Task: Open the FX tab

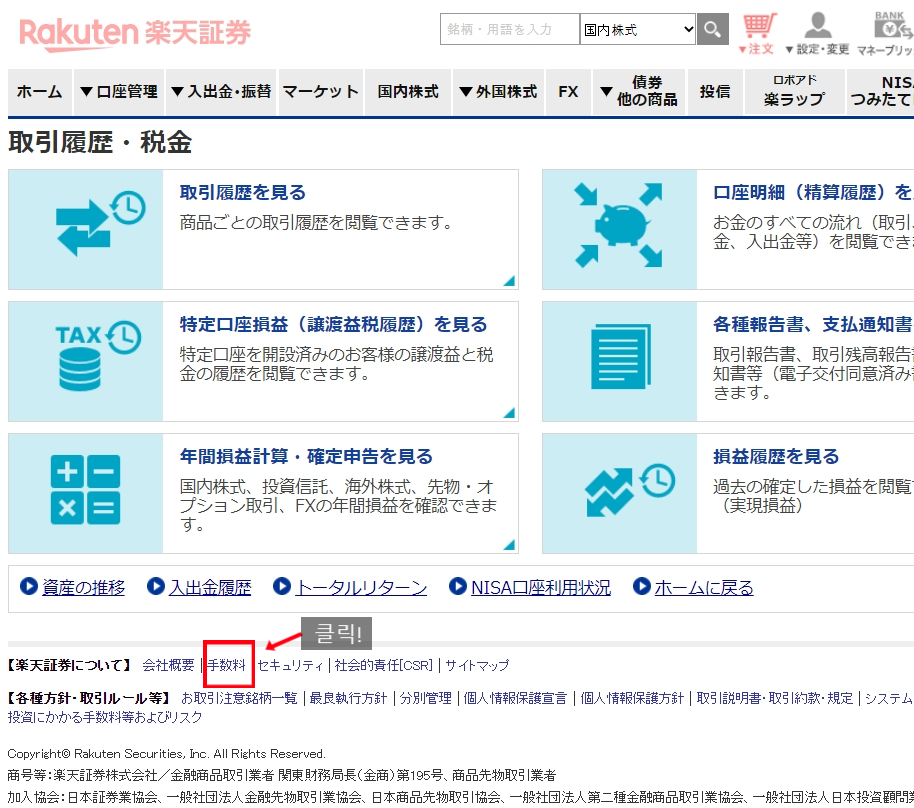Action: (568, 92)
